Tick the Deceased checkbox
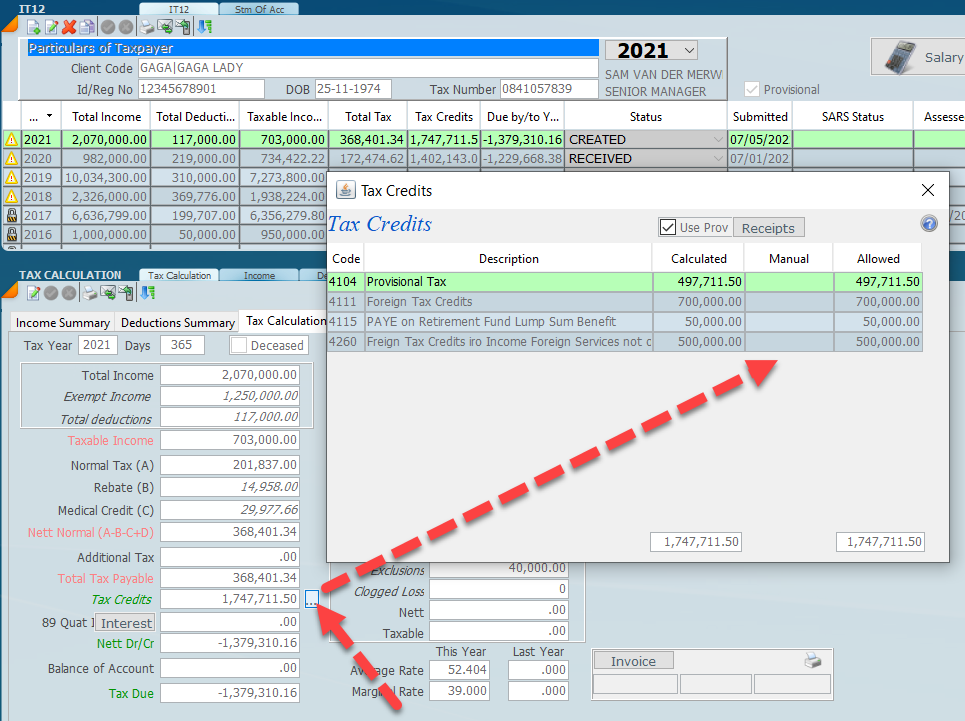Screen dimensions: 965x721 pos(239,345)
